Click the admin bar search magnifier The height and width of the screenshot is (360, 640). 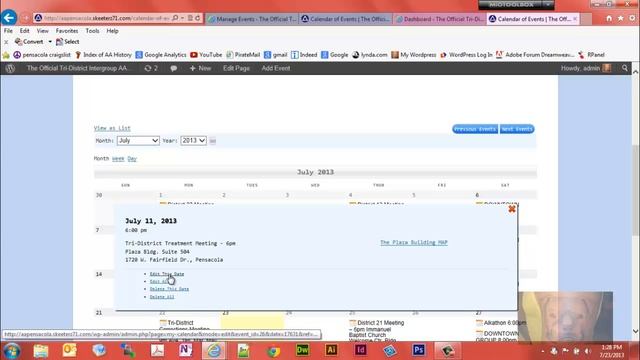[x=625, y=68]
